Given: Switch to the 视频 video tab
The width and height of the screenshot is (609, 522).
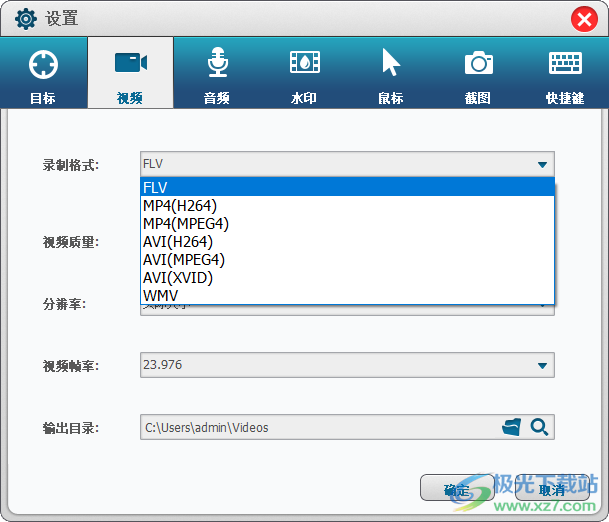Looking at the screenshot, I should (130, 73).
